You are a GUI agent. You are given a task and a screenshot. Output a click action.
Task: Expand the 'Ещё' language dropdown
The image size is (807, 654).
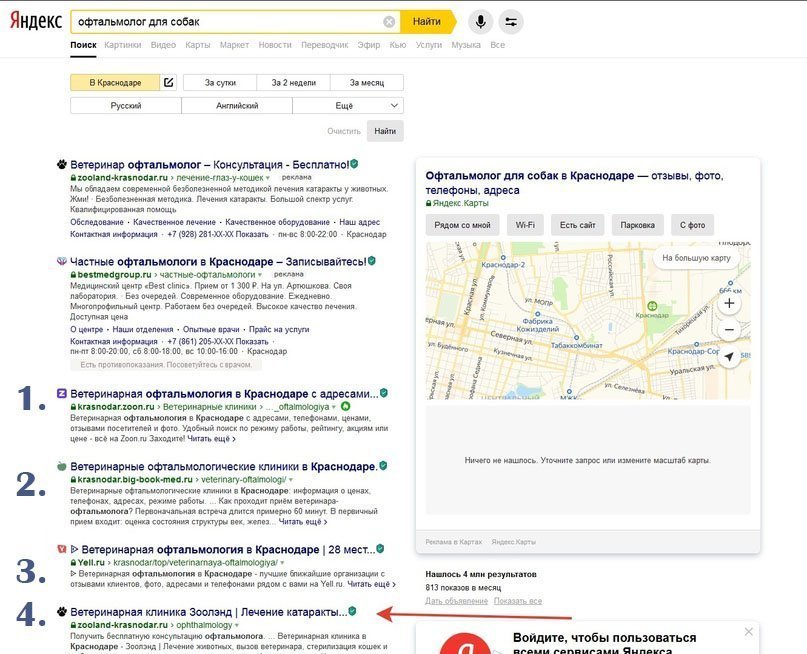[348, 105]
